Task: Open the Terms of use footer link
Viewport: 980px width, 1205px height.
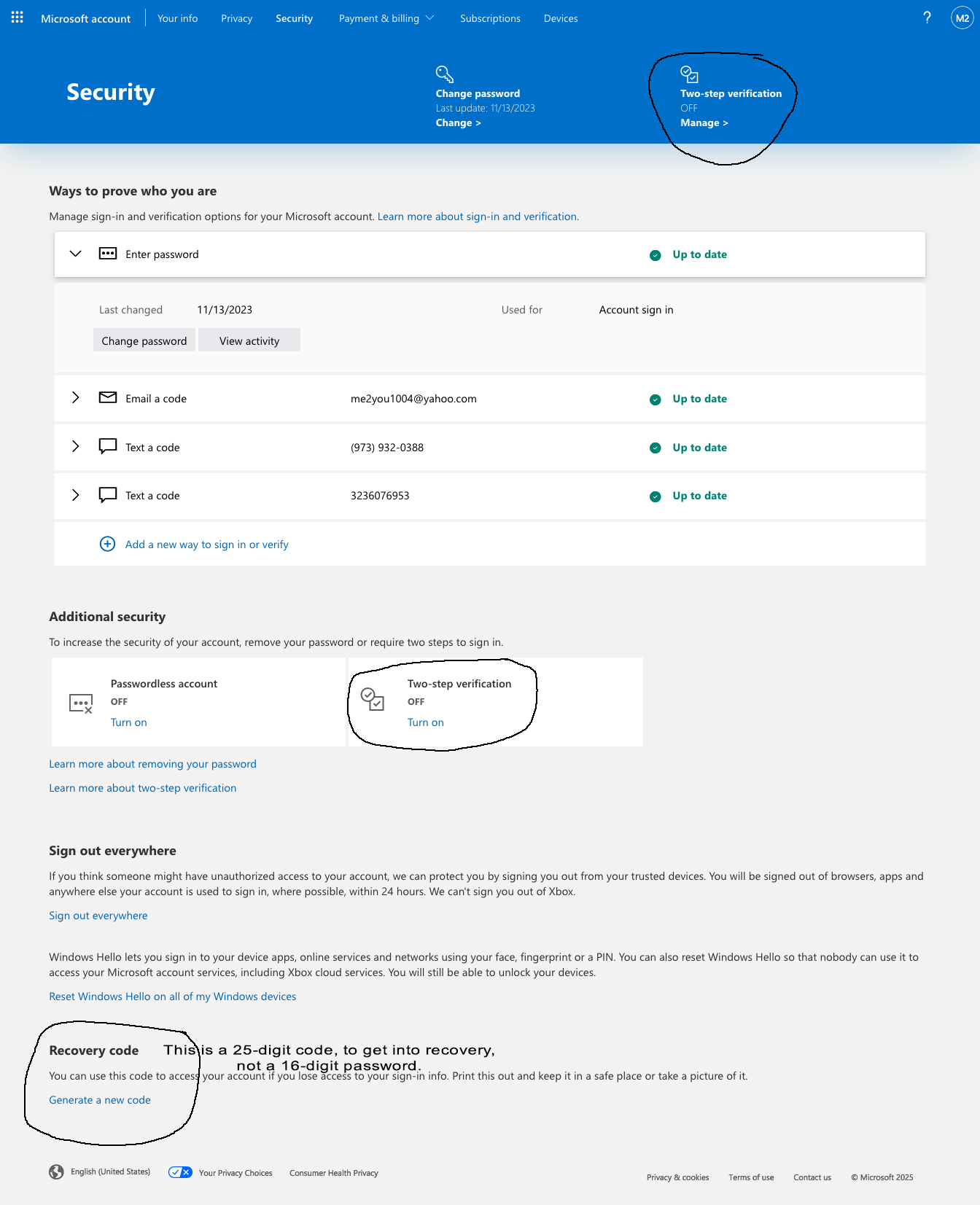Action: click(x=751, y=1177)
